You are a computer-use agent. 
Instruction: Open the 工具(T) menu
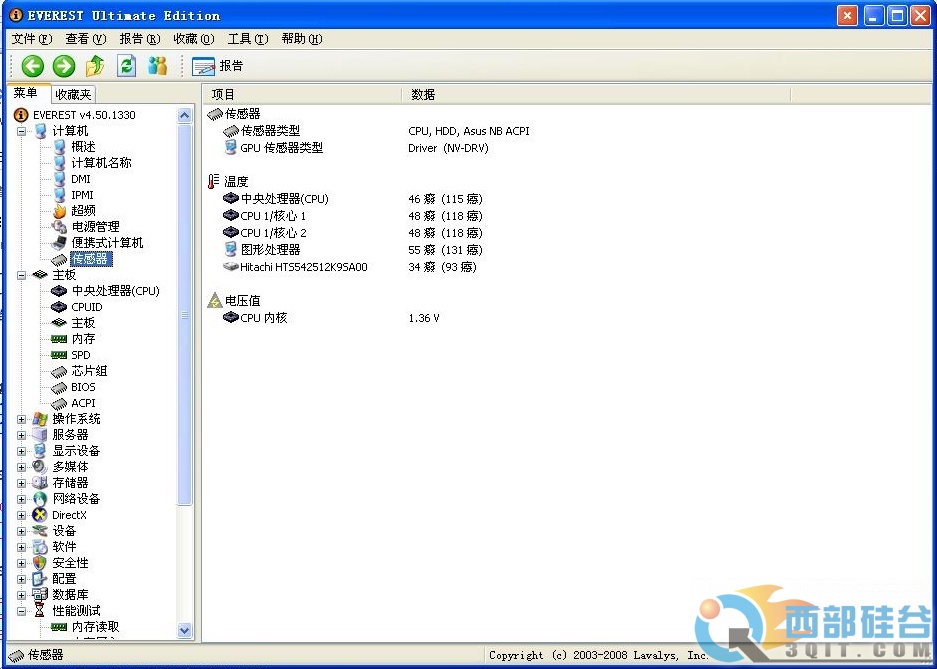click(x=247, y=39)
